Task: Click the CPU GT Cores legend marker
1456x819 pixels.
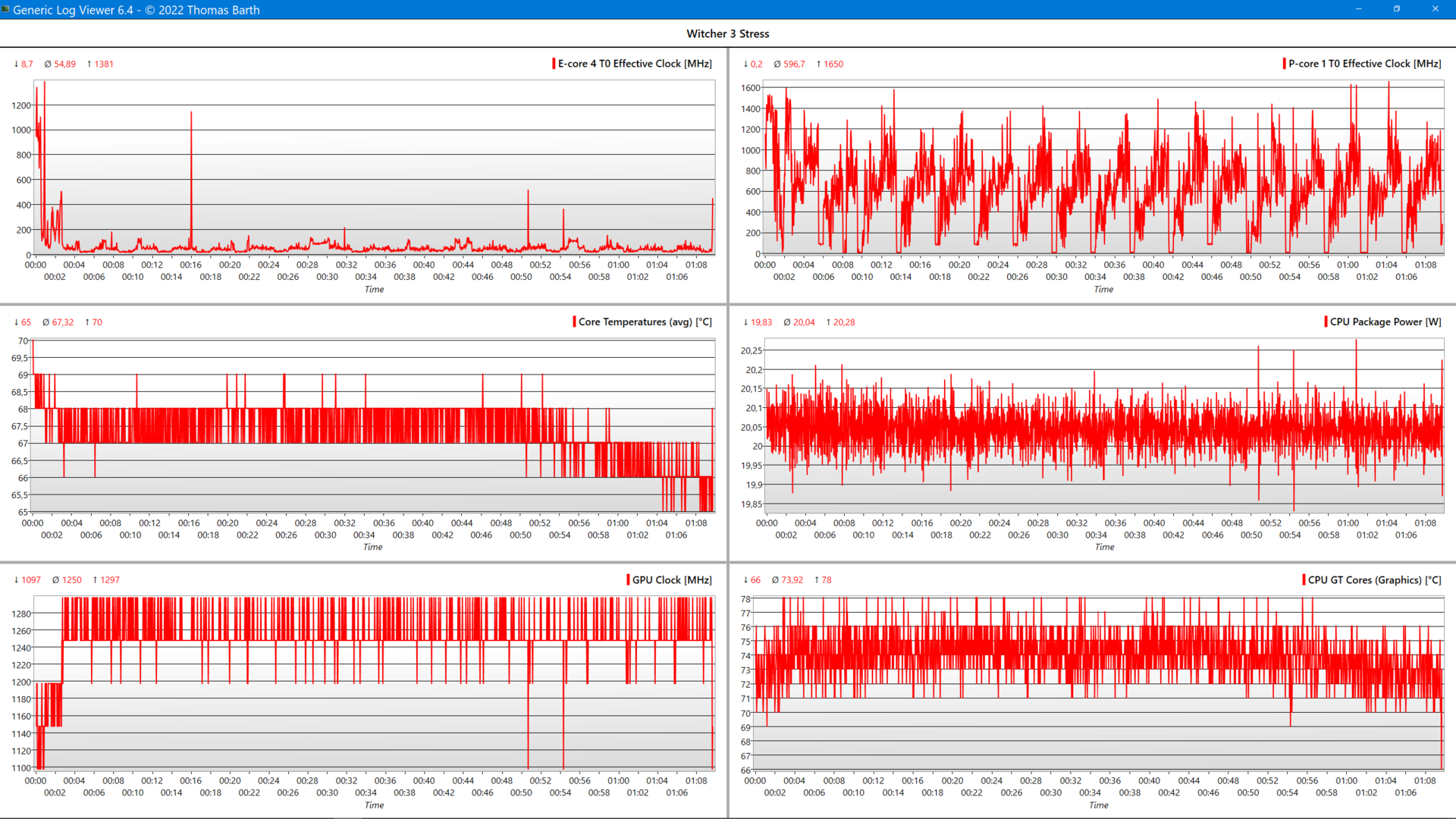Action: click(x=1304, y=579)
